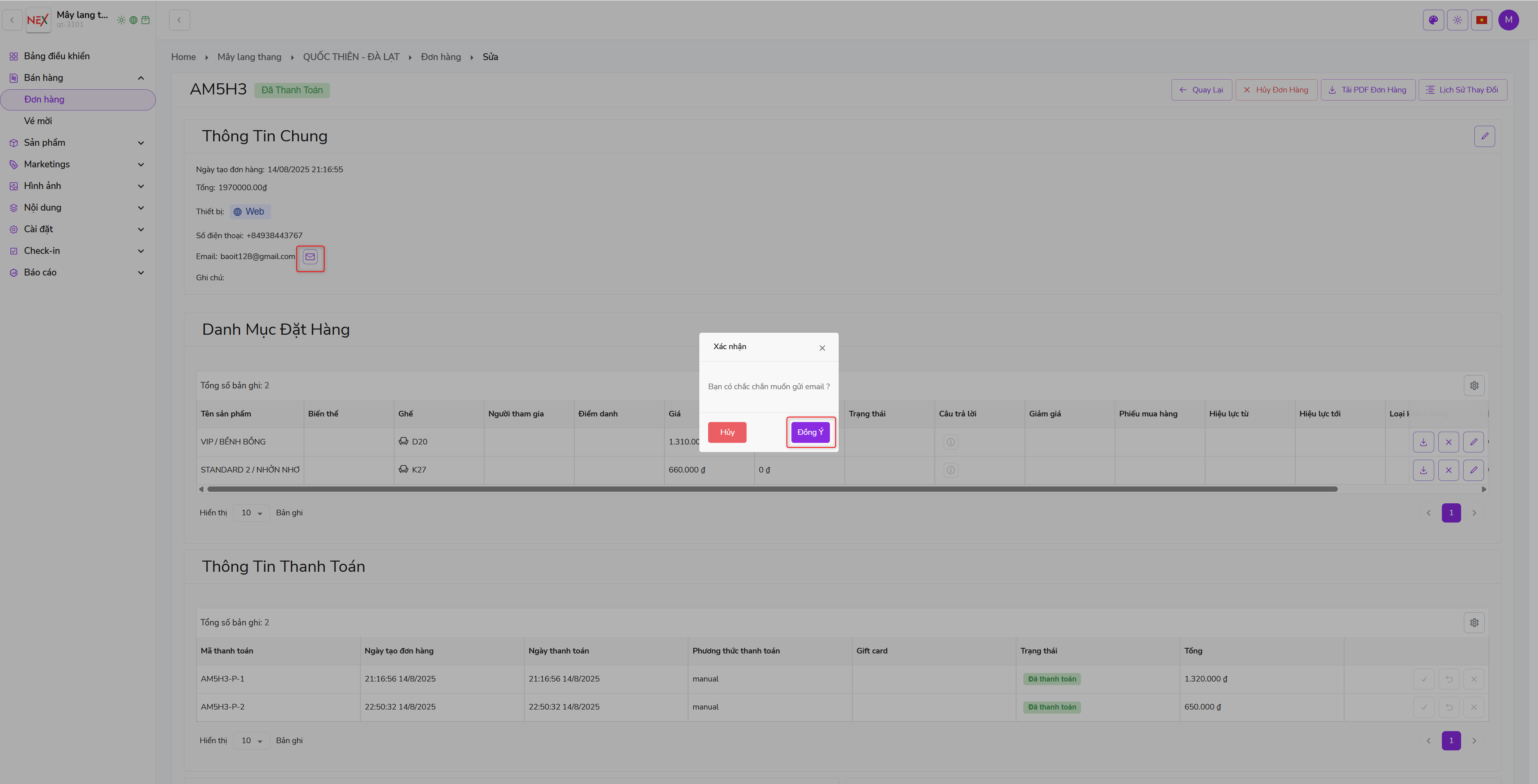This screenshot has height=784, width=1538.
Task: Confirm sending email with the Đồng Ý button
Action: coord(810,432)
